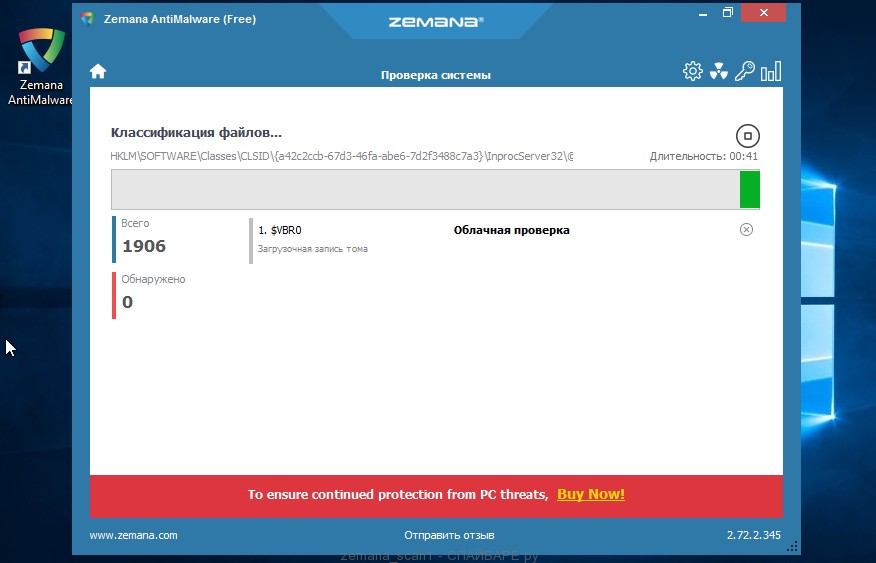Click the Проверка системы page title
The height and width of the screenshot is (563, 876).
point(436,75)
